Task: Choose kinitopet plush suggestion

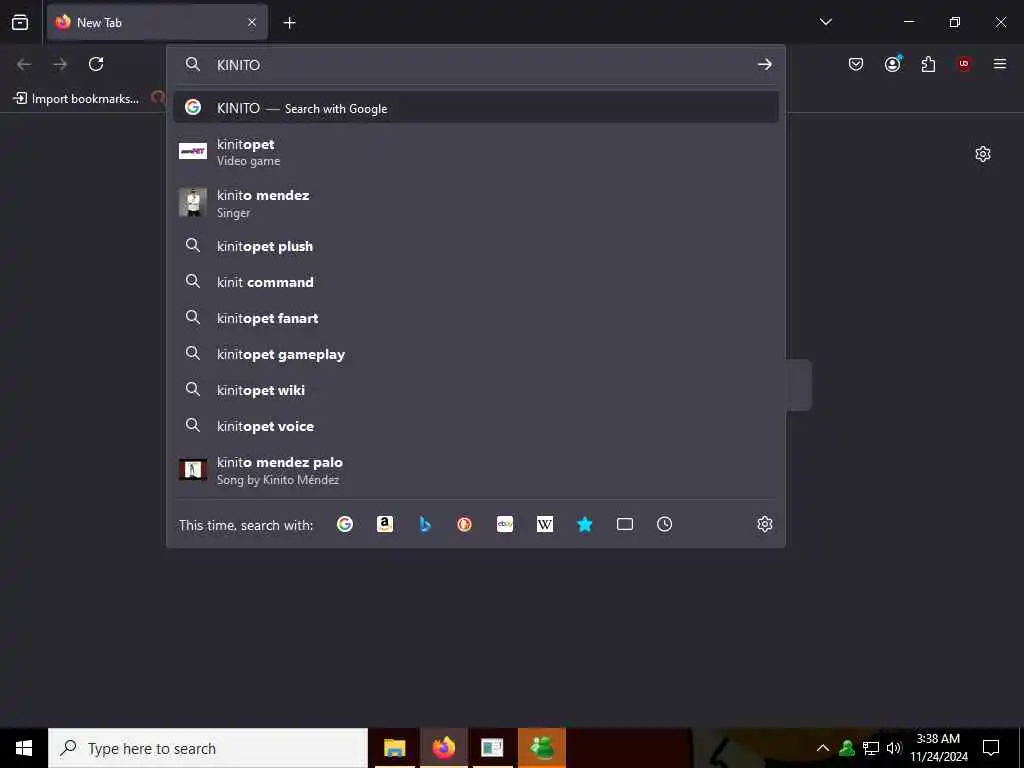Action: 476,246
